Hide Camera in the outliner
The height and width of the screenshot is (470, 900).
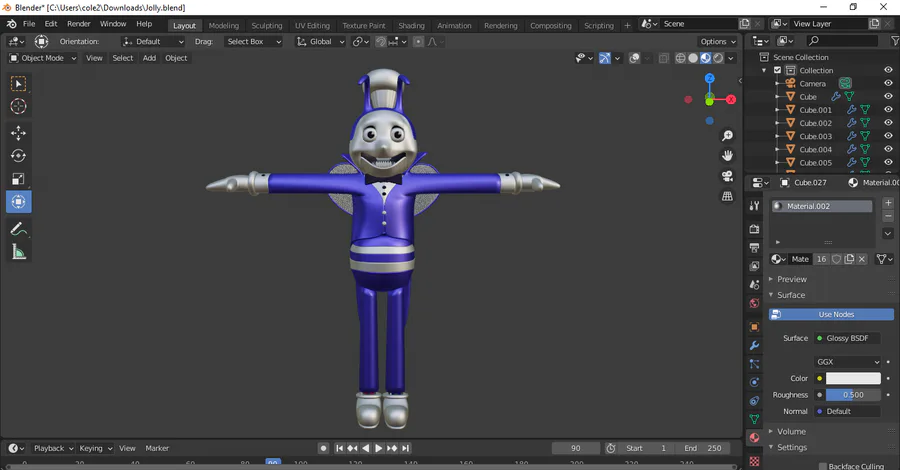[x=888, y=83]
